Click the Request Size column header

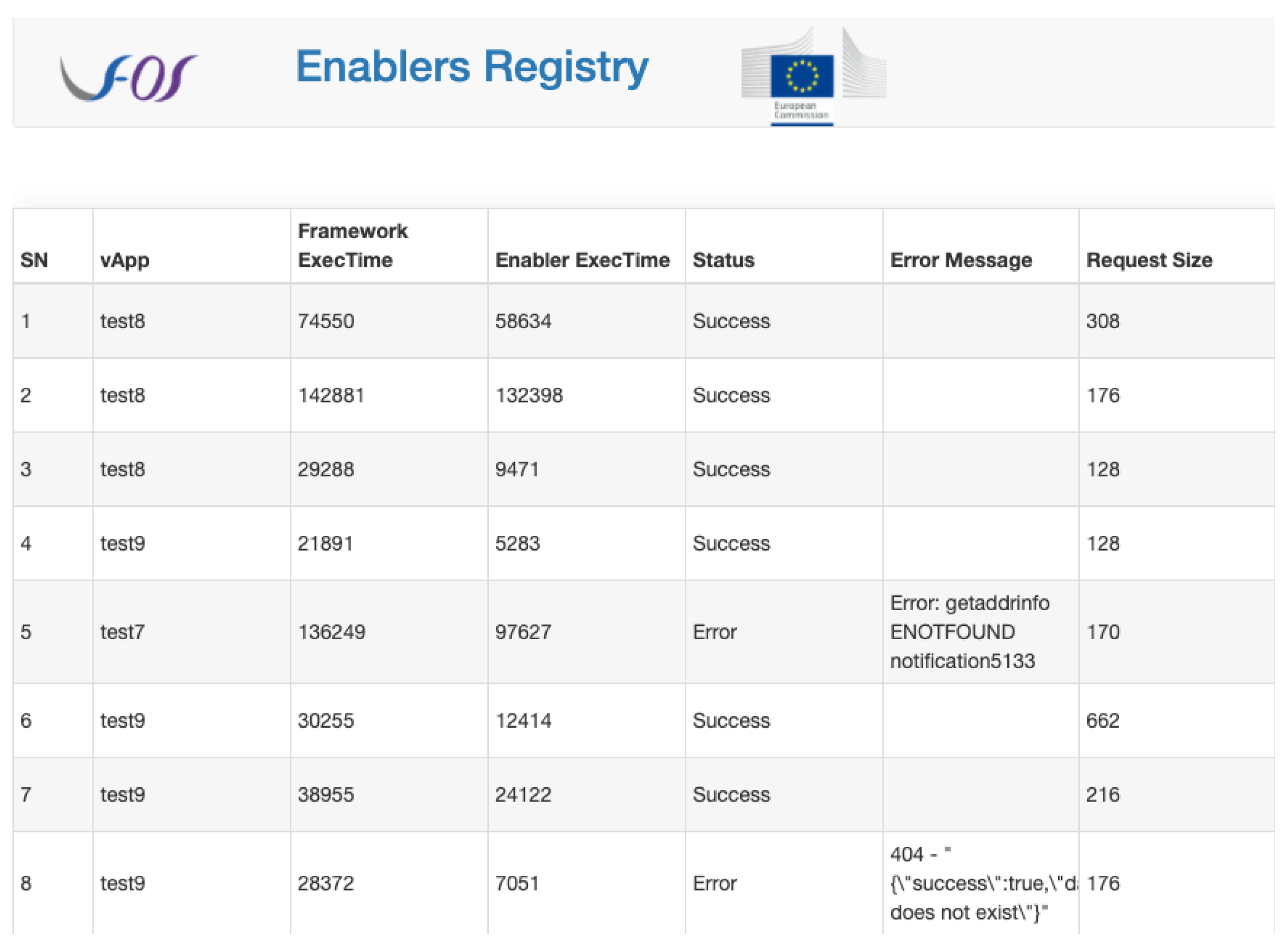1149,260
